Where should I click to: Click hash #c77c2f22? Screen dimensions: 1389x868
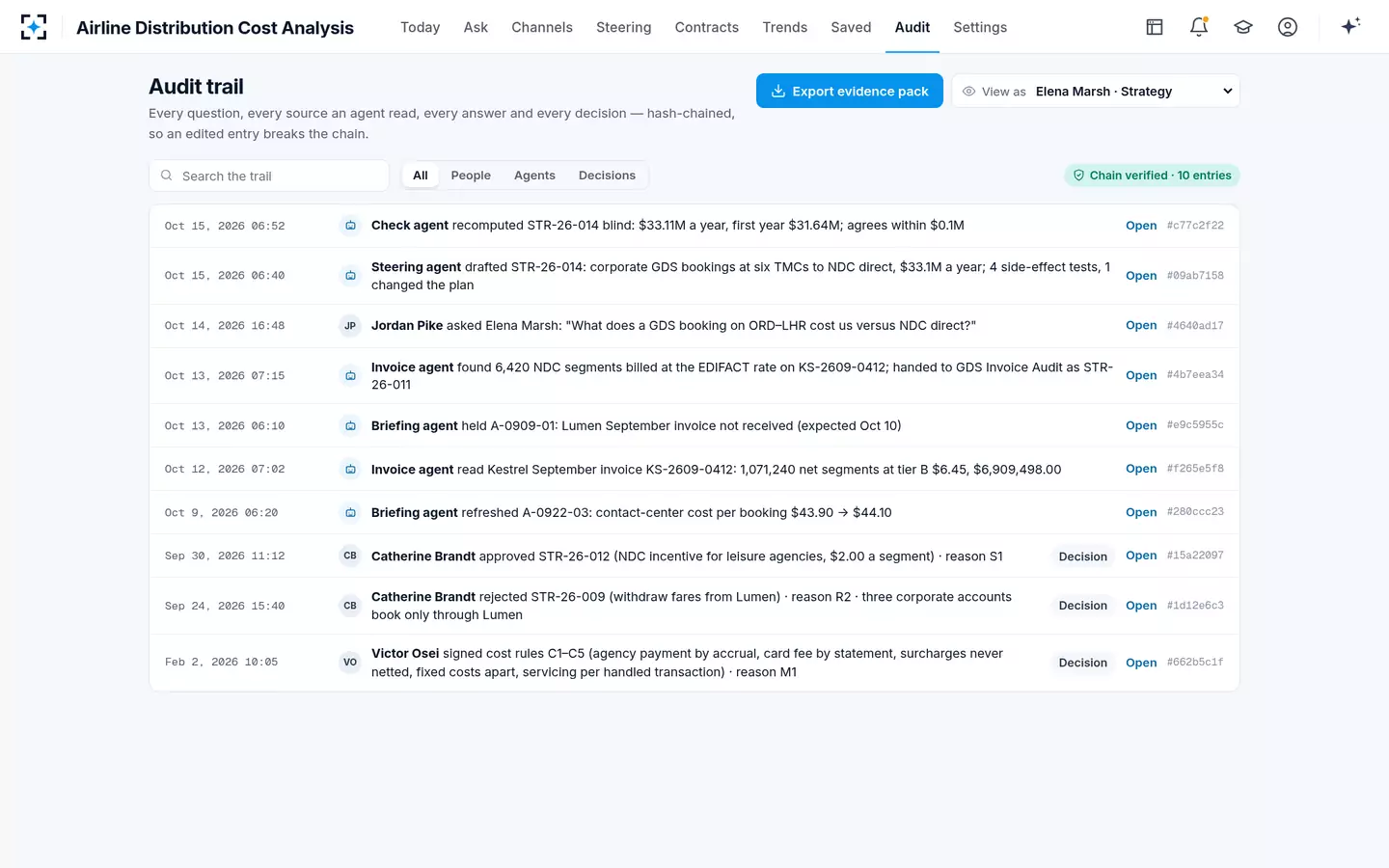coord(1195,226)
